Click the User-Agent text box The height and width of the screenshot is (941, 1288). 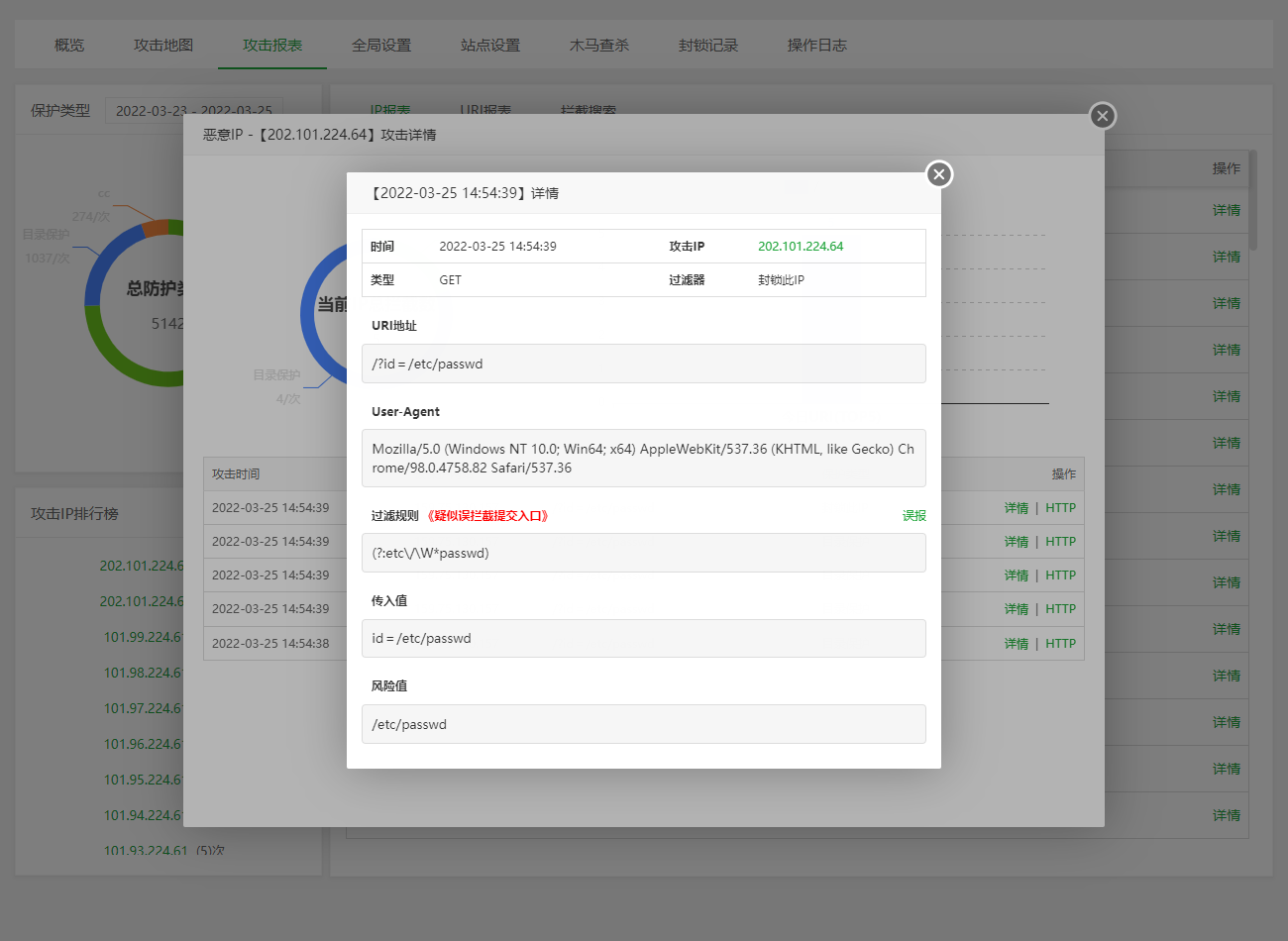(643, 458)
